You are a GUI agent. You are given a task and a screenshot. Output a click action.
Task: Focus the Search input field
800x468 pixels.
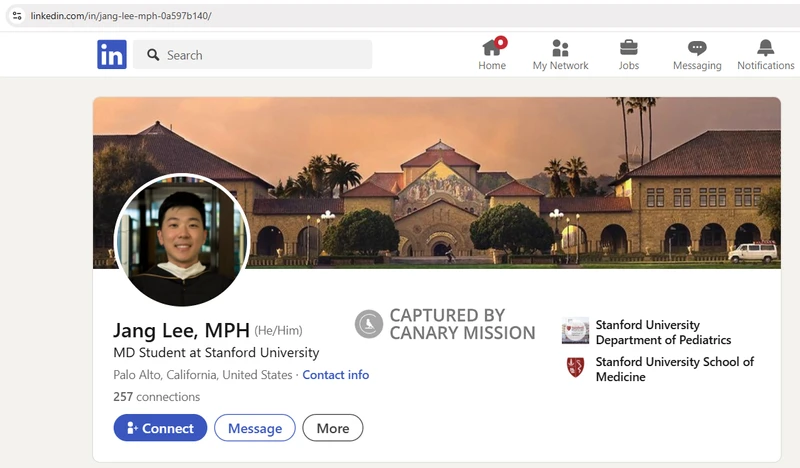(x=253, y=55)
